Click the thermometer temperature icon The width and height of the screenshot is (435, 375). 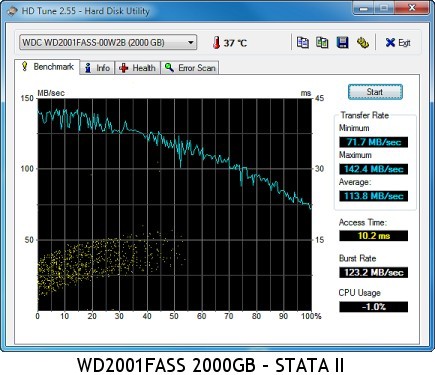(x=217, y=43)
